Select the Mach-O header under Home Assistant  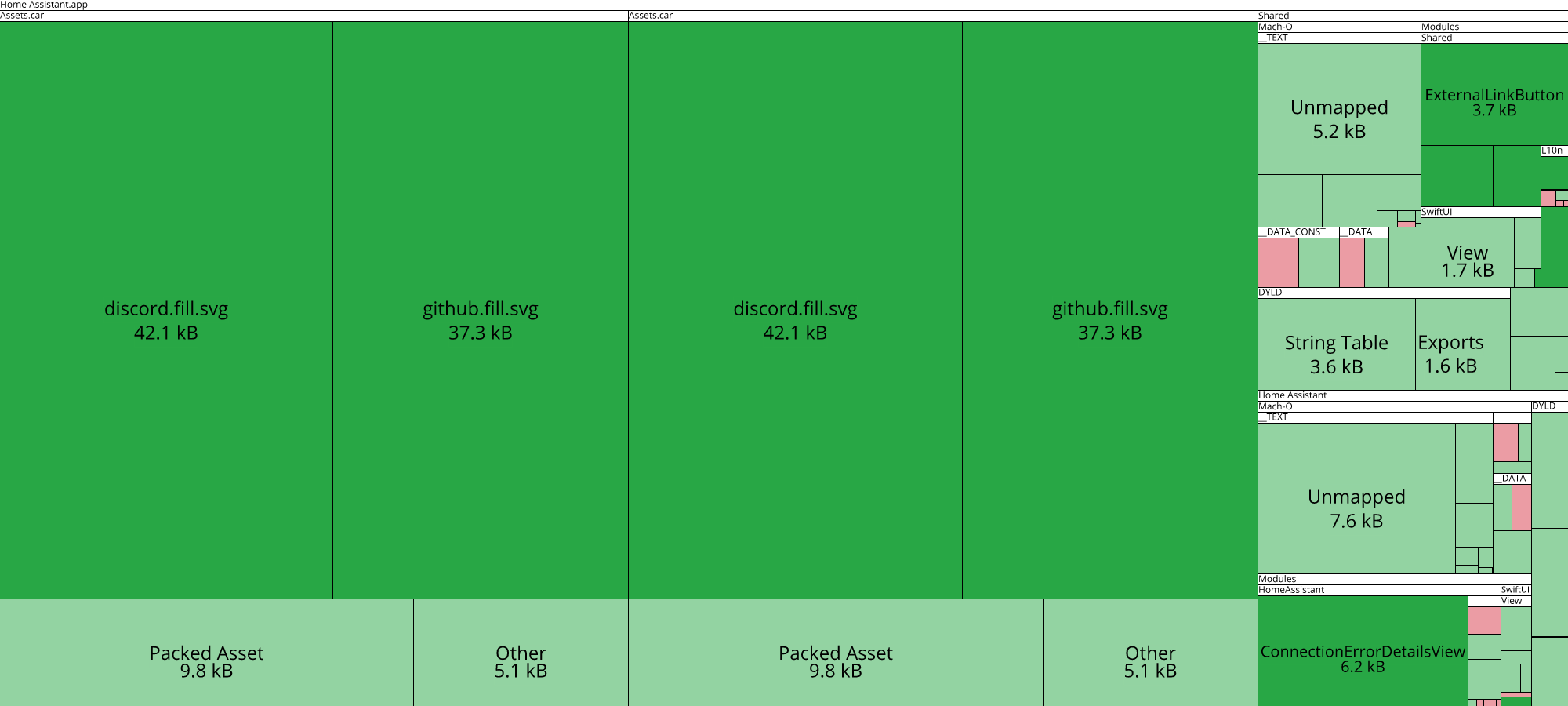[x=1395, y=406]
